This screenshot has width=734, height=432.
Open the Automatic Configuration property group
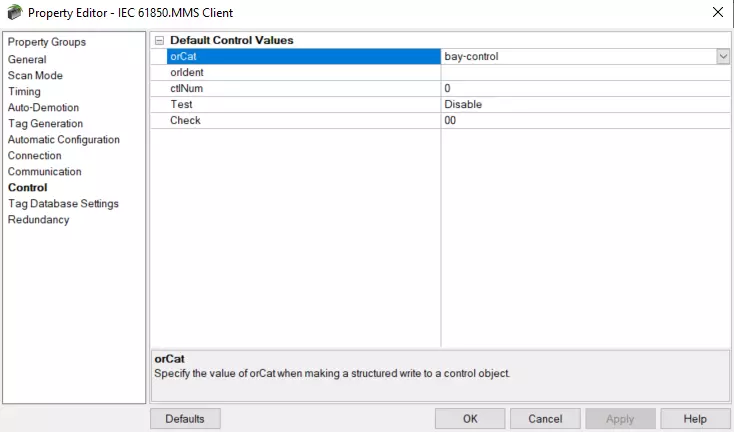(64, 139)
